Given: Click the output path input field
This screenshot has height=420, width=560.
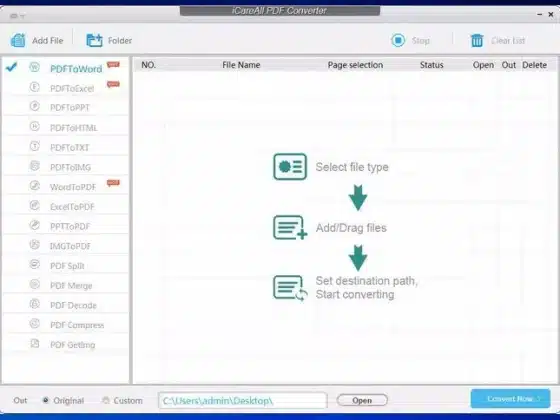Looking at the screenshot, I should pyautogui.click(x=243, y=400).
